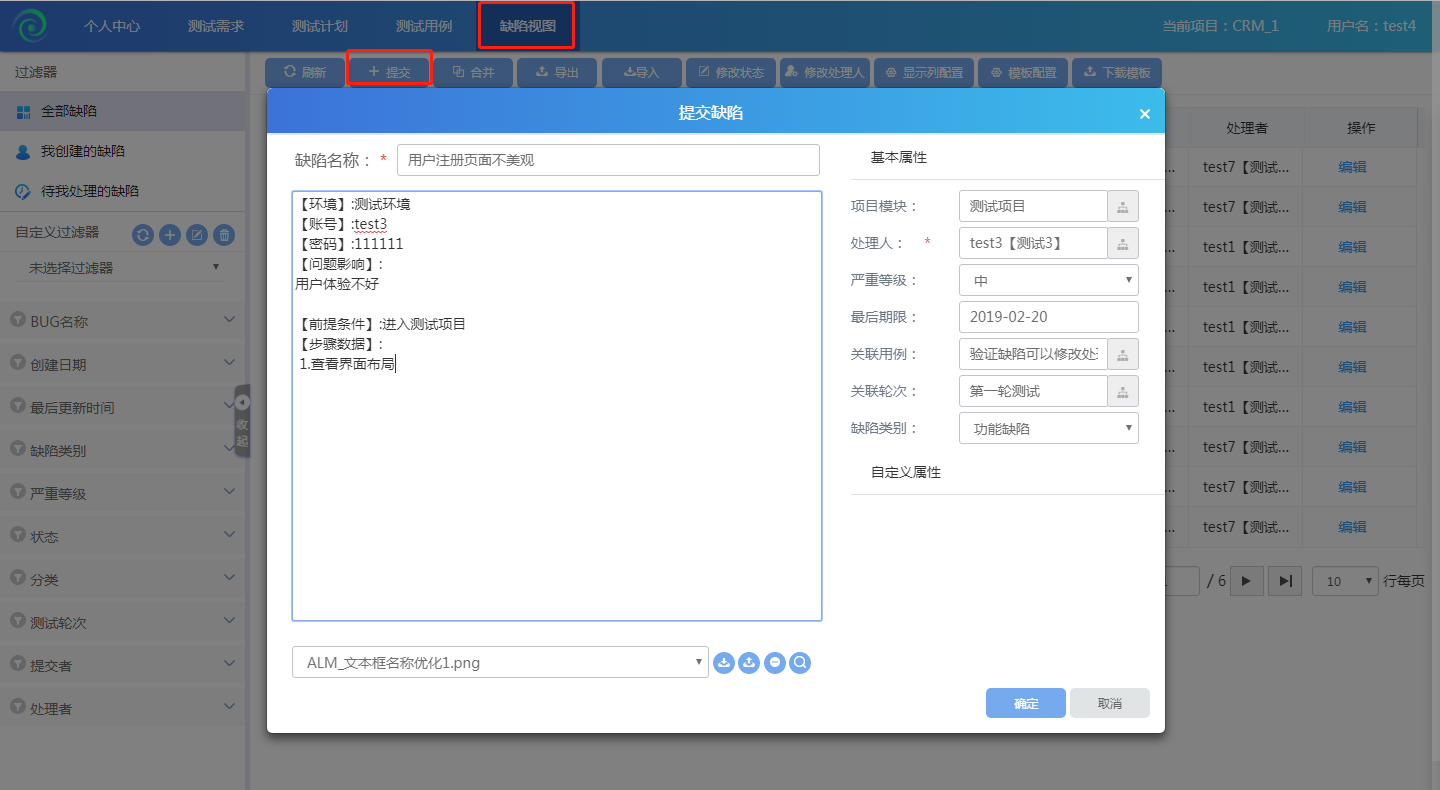This screenshot has width=1440, height=790.
Task: Open the 关联用例 picker icon
Action: point(1123,354)
